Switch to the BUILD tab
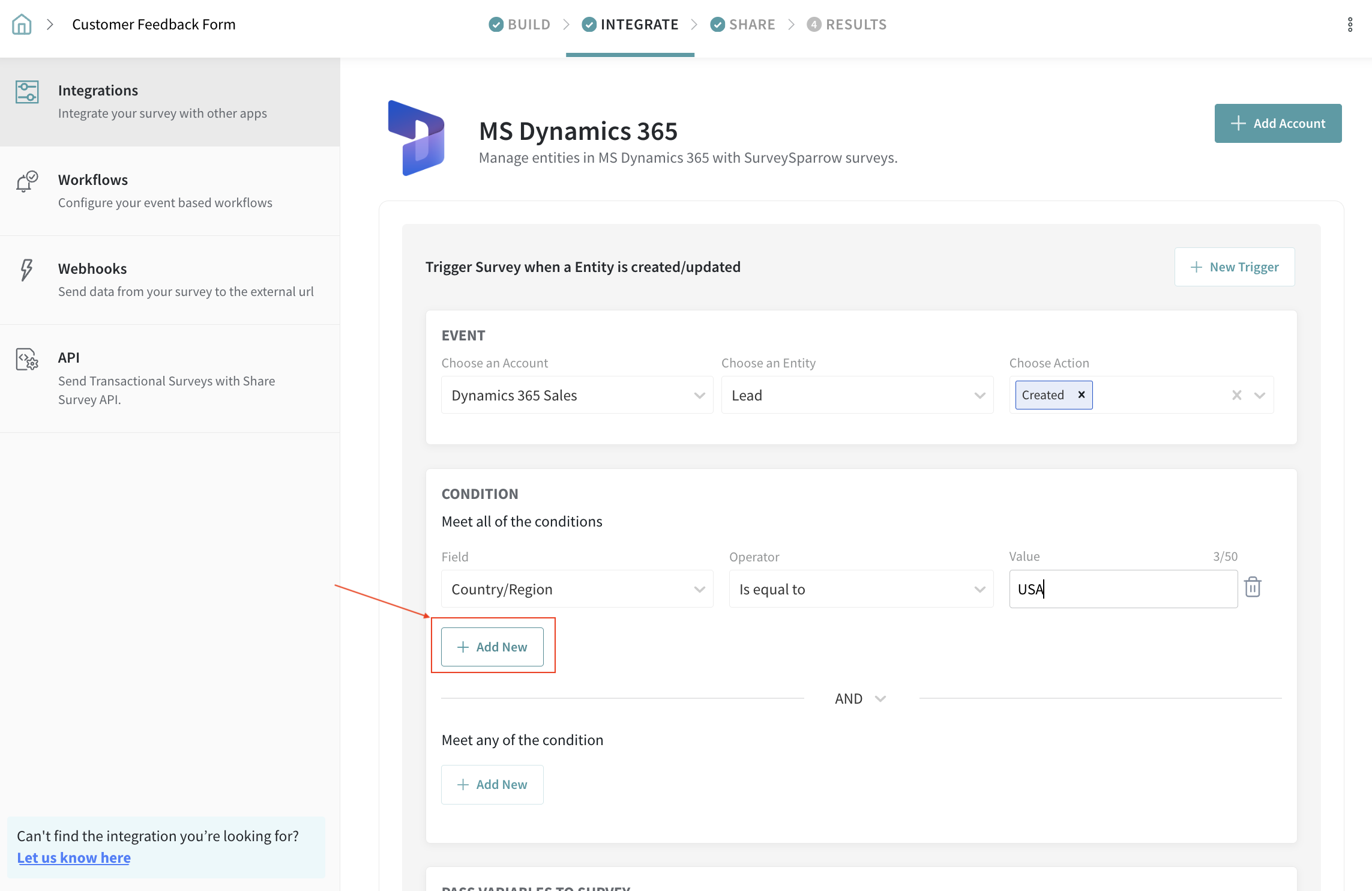Screen dimensions: 1372x891 pyautogui.click(x=520, y=25)
